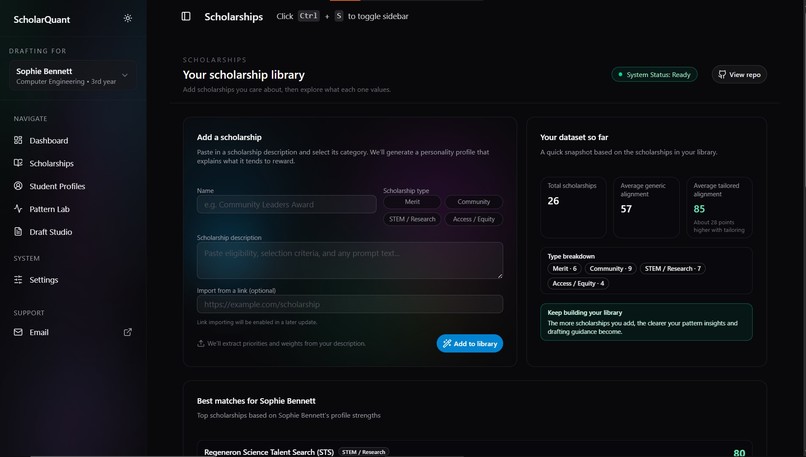Select the Merit scholarship type
Viewport: 806px width, 457px height.
point(412,202)
